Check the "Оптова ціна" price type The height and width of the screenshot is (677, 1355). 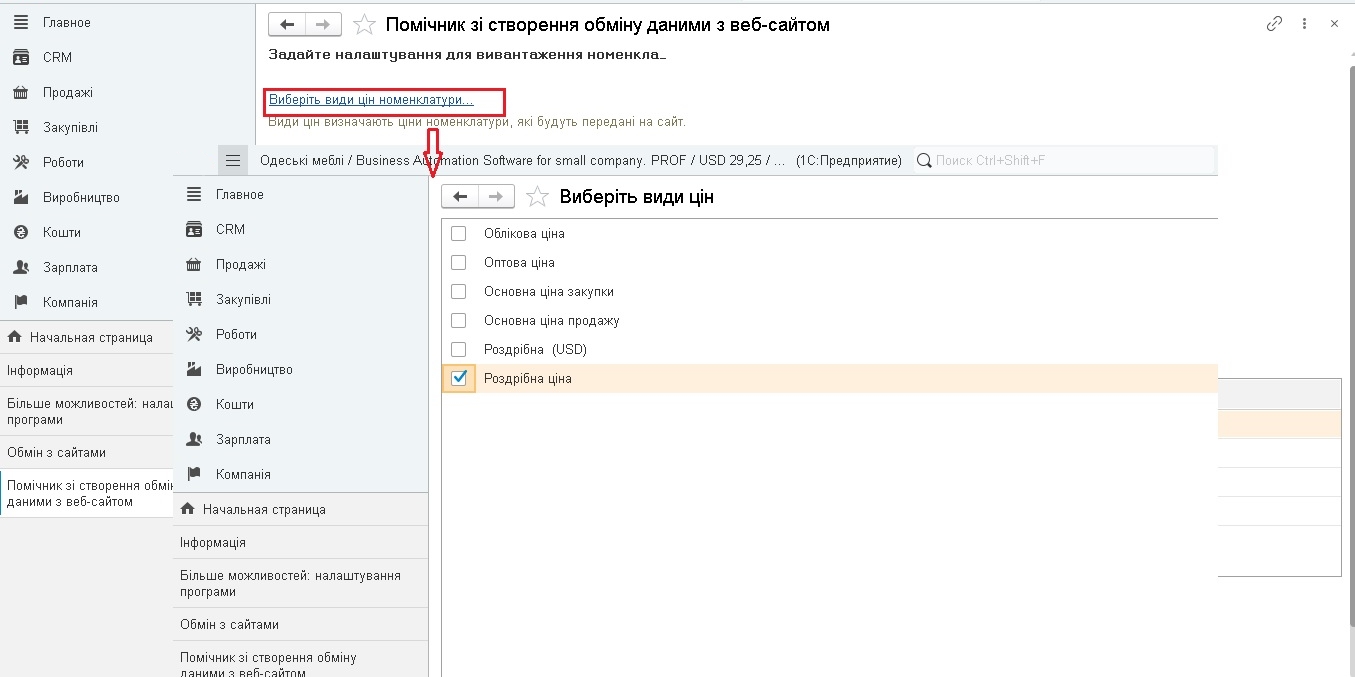click(459, 262)
